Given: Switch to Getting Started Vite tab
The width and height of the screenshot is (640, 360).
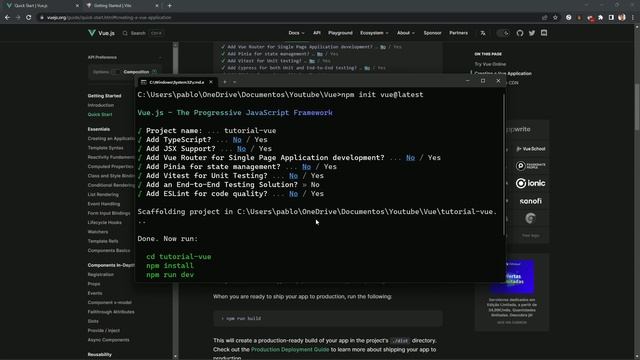Looking at the screenshot, I should 122,6.
